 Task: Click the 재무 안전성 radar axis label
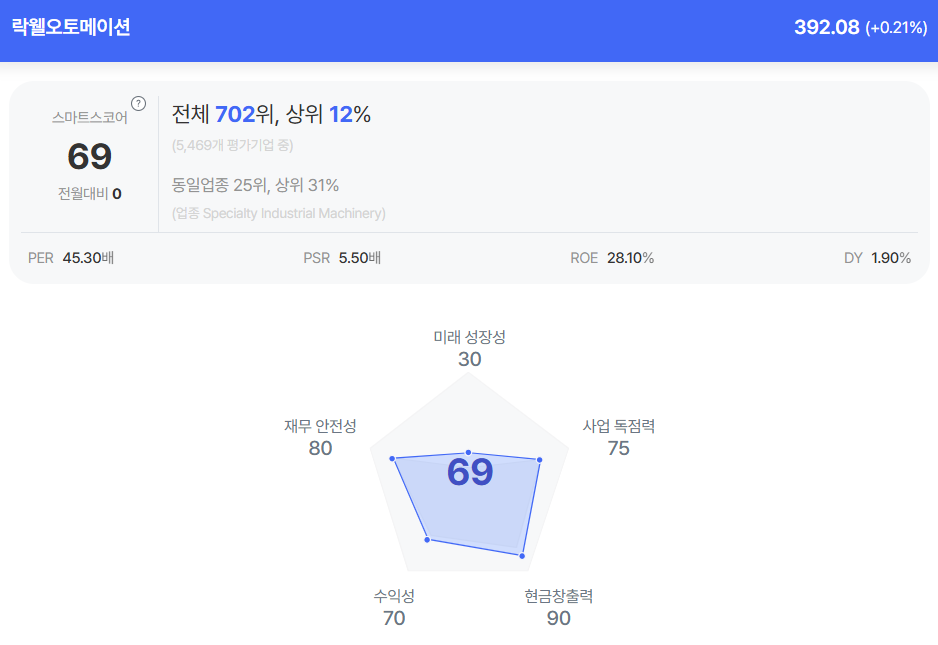[320, 426]
